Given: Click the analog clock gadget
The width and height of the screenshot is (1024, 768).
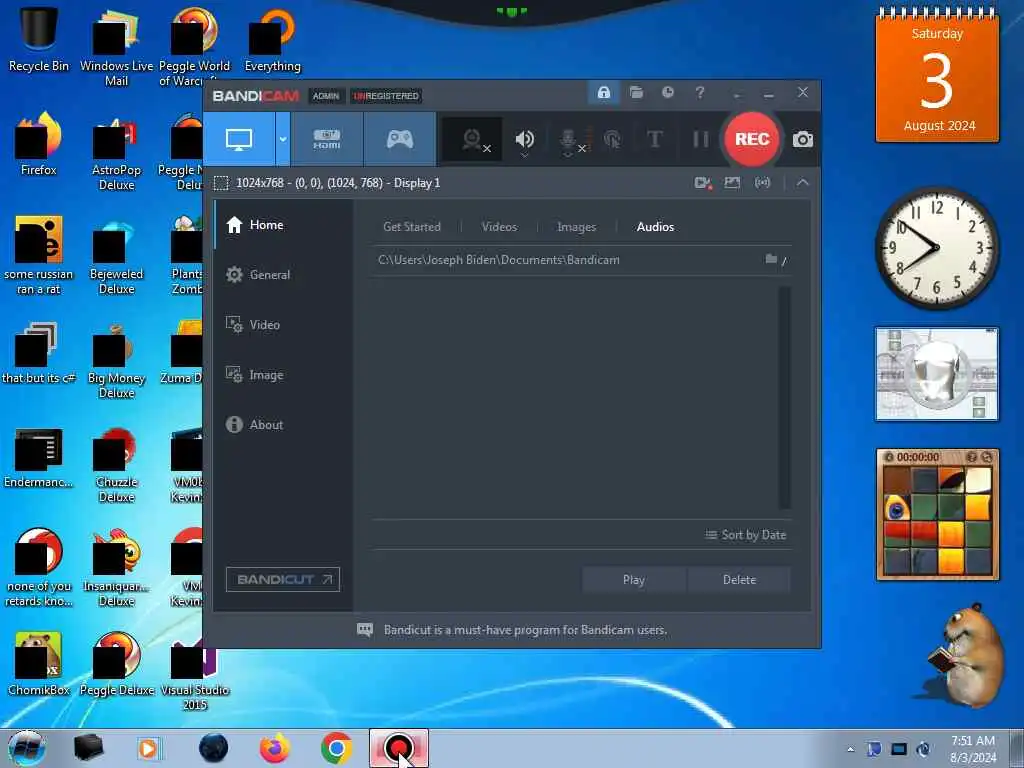Looking at the screenshot, I should [x=937, y=248].
